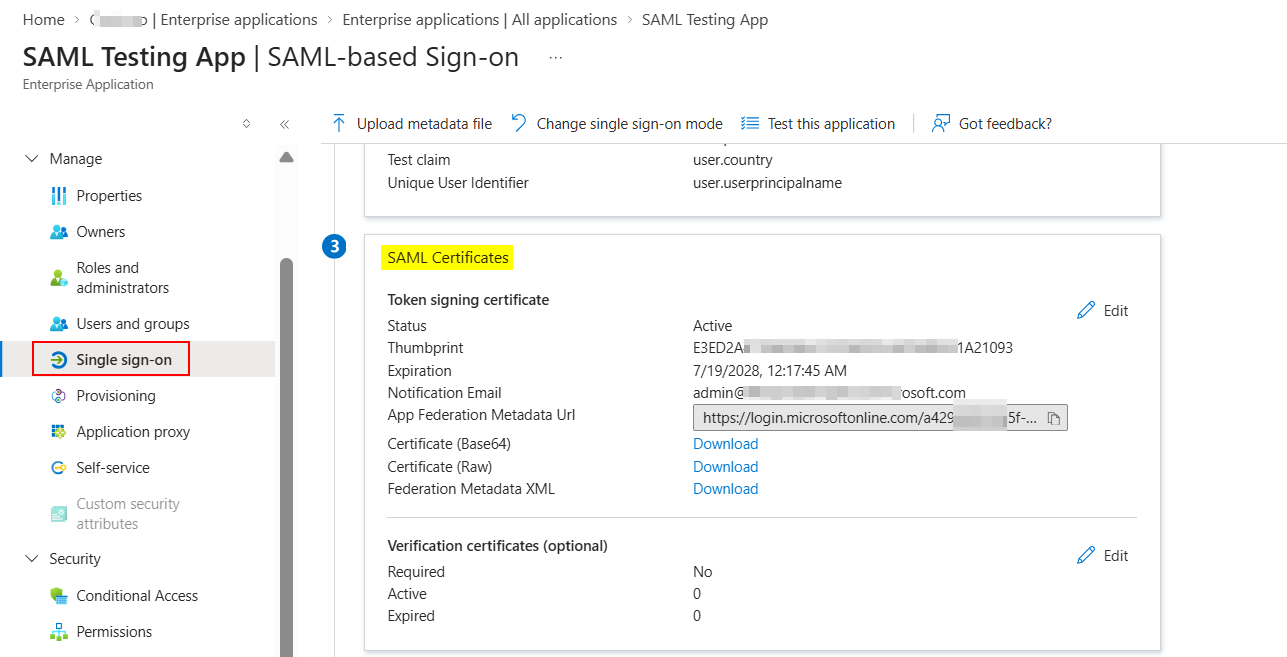Click the Application proxy icon
This screenshot has height=657, width=1287.
click(x=58, y=432)
